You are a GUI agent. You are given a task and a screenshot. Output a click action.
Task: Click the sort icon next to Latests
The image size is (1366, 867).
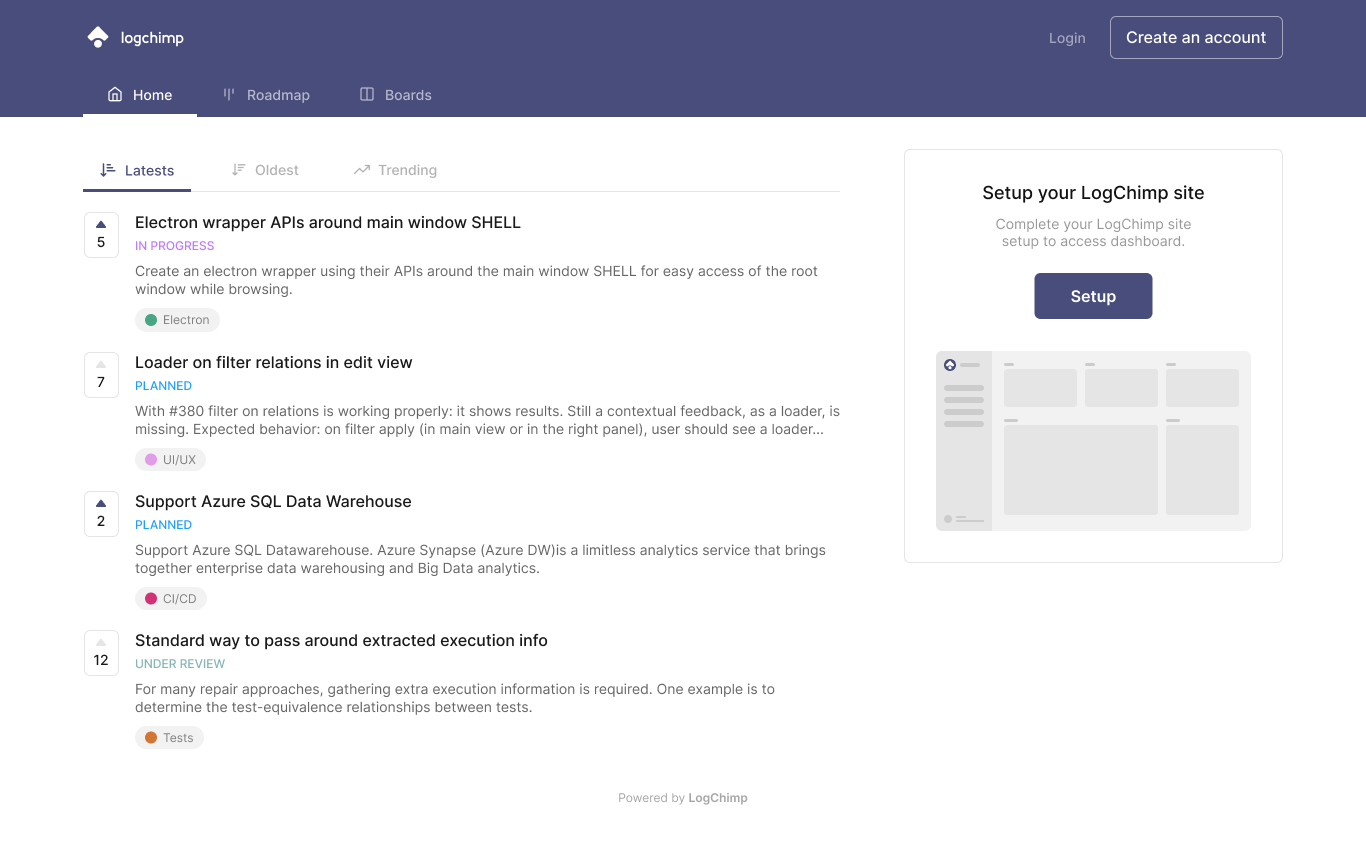pos(107,169)
